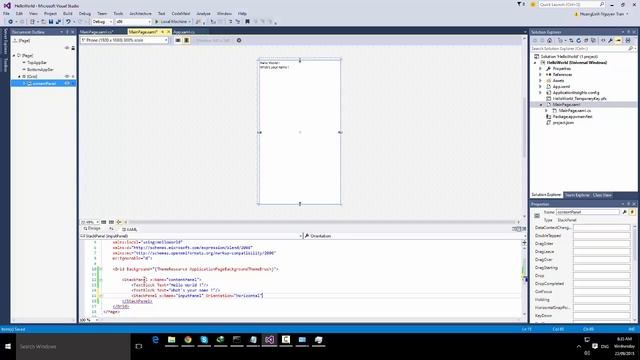Select BottomAppBar in Document Outline

click(x=40, y=69)
